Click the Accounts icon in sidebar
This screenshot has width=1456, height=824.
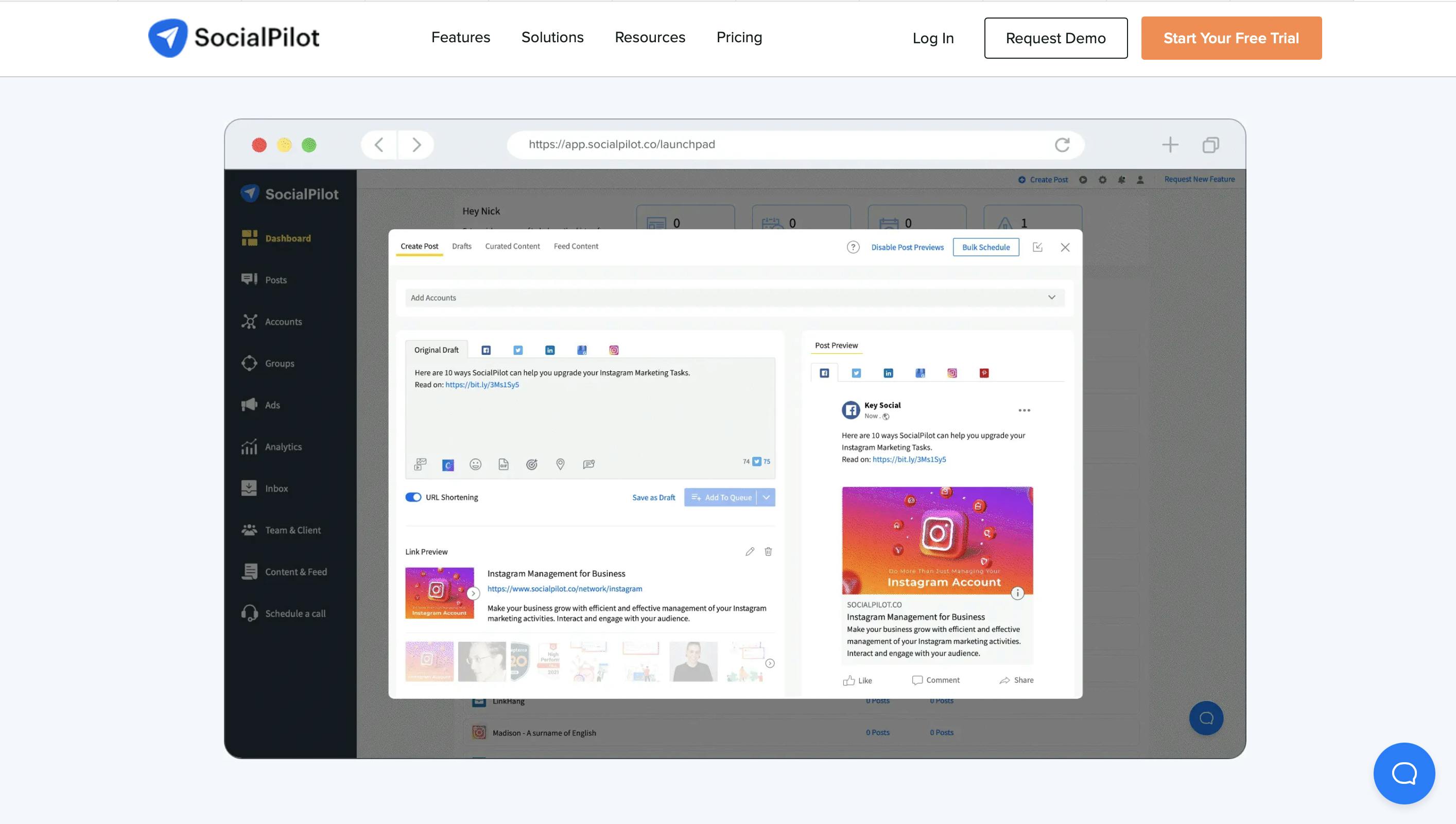[x=250, y=321]
